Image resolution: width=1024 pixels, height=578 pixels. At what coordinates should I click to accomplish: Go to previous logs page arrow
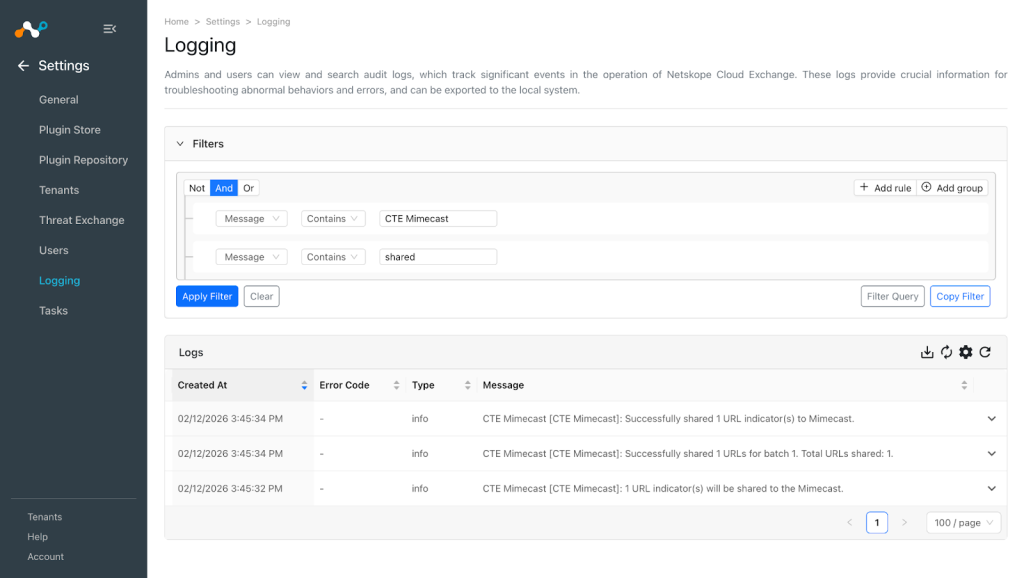click(850, 522)
